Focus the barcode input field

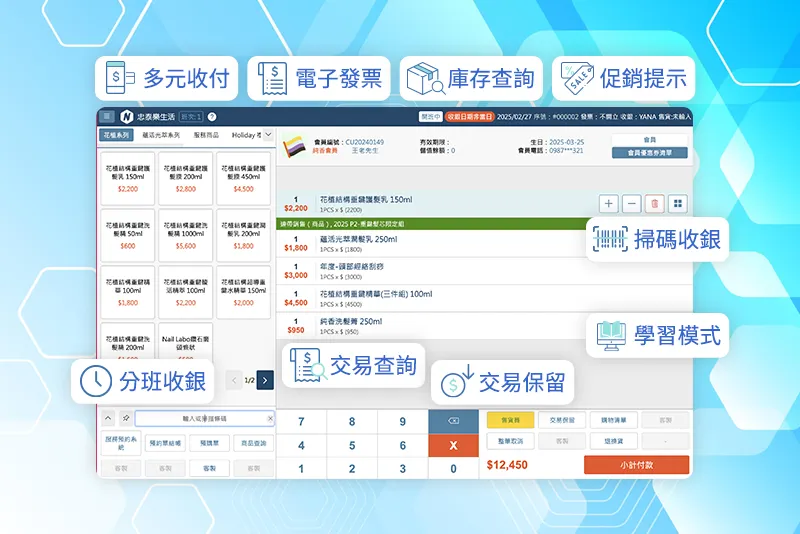coord(204,419)
